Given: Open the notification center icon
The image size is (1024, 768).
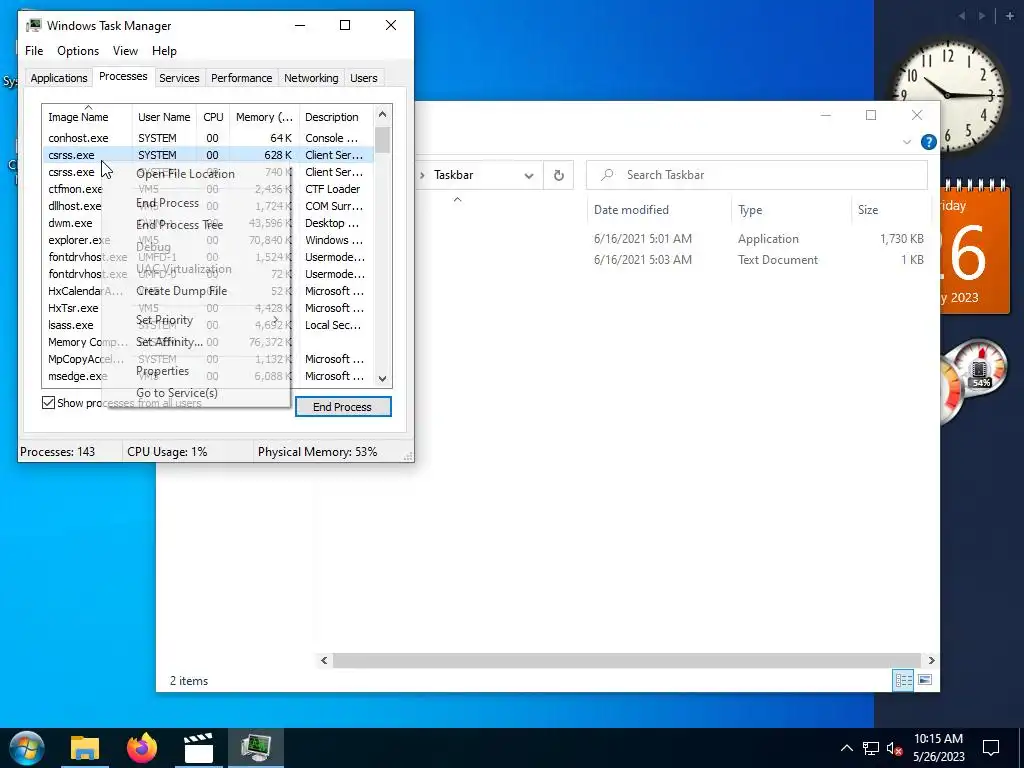Looking at the screenshot, I should coord(991,748).
